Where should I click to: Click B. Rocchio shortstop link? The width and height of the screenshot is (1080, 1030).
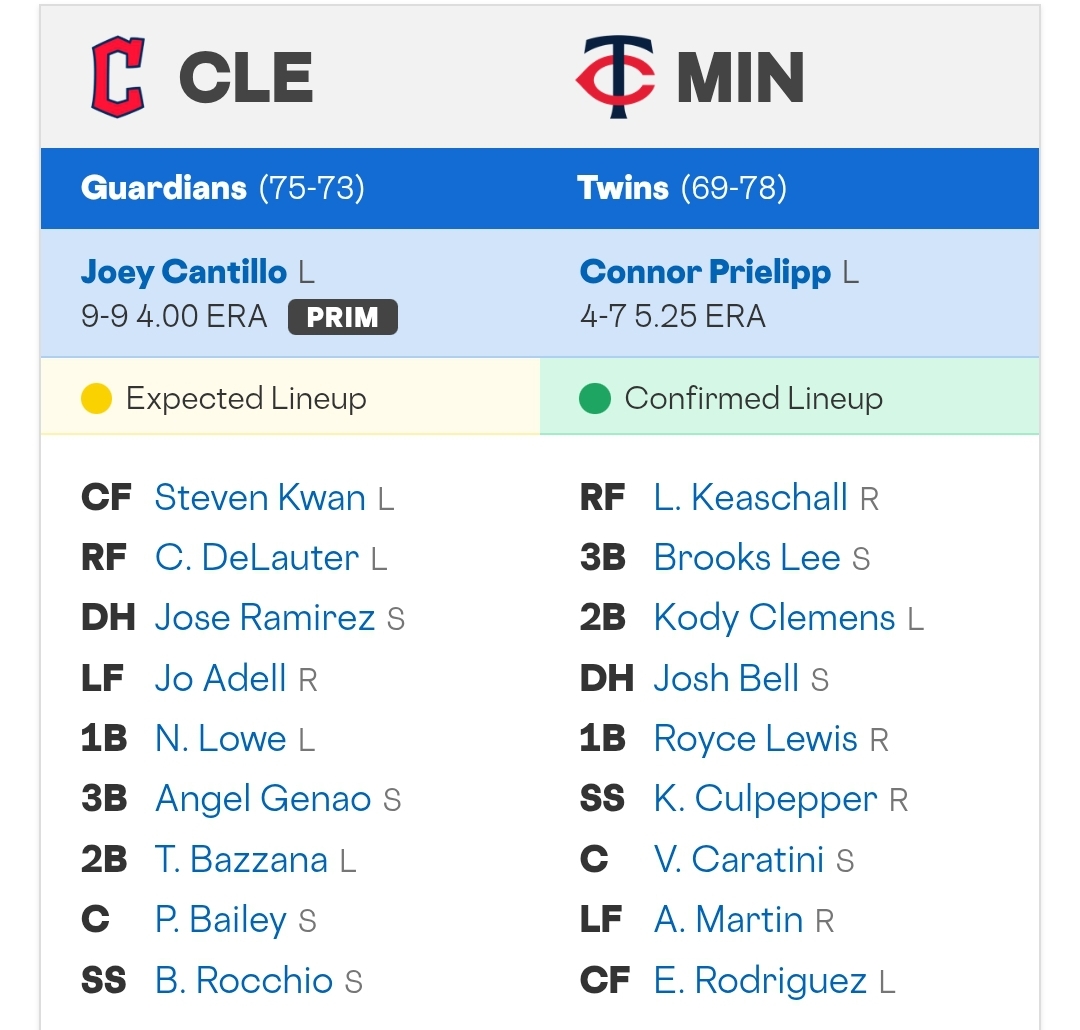coord(244,980)
